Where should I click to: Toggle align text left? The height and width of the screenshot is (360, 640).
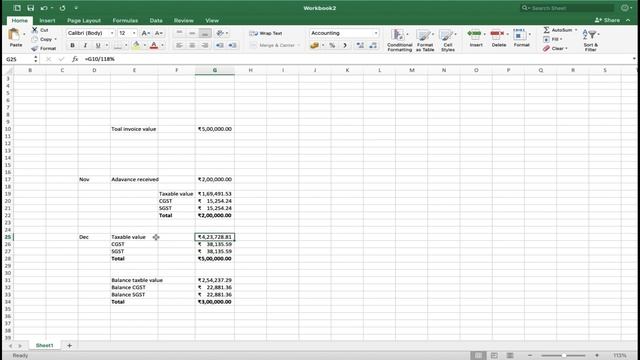point(179,45)
